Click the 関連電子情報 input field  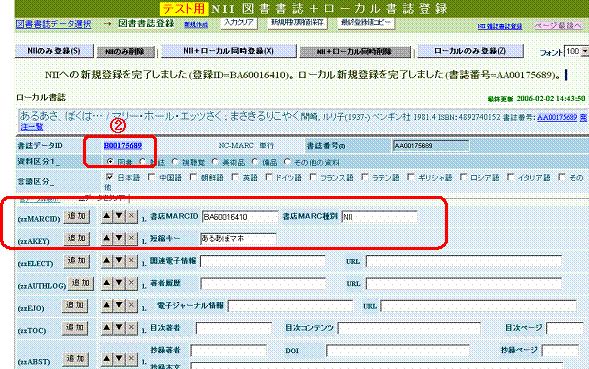tap(263, 261)
